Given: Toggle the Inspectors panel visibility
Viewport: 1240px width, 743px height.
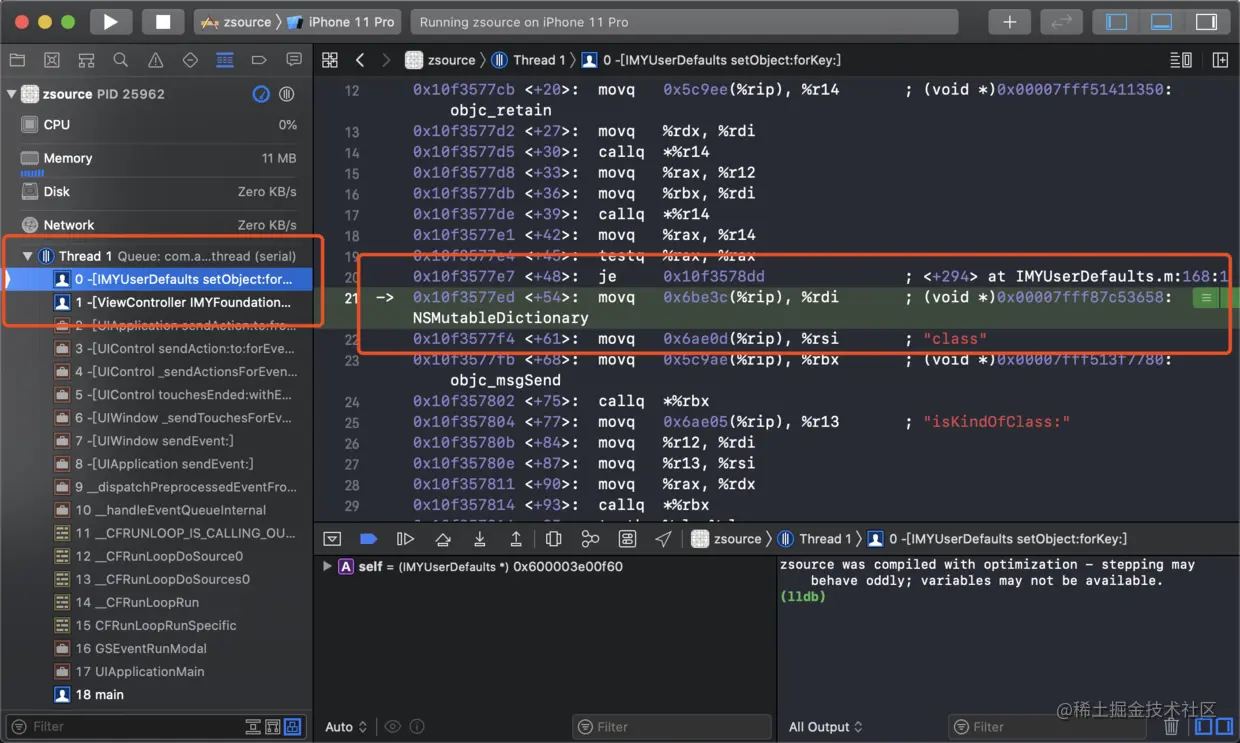Looking at the screenshot, I should click(1206, 21).
